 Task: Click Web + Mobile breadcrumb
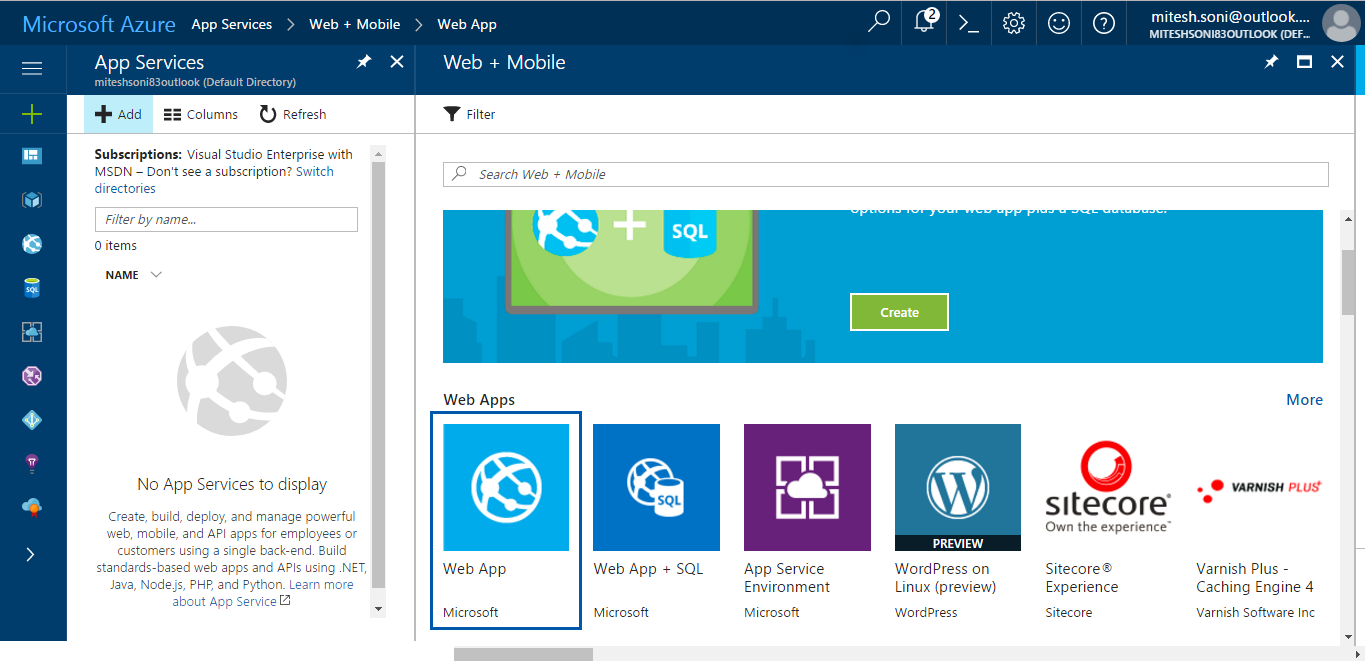354,24
